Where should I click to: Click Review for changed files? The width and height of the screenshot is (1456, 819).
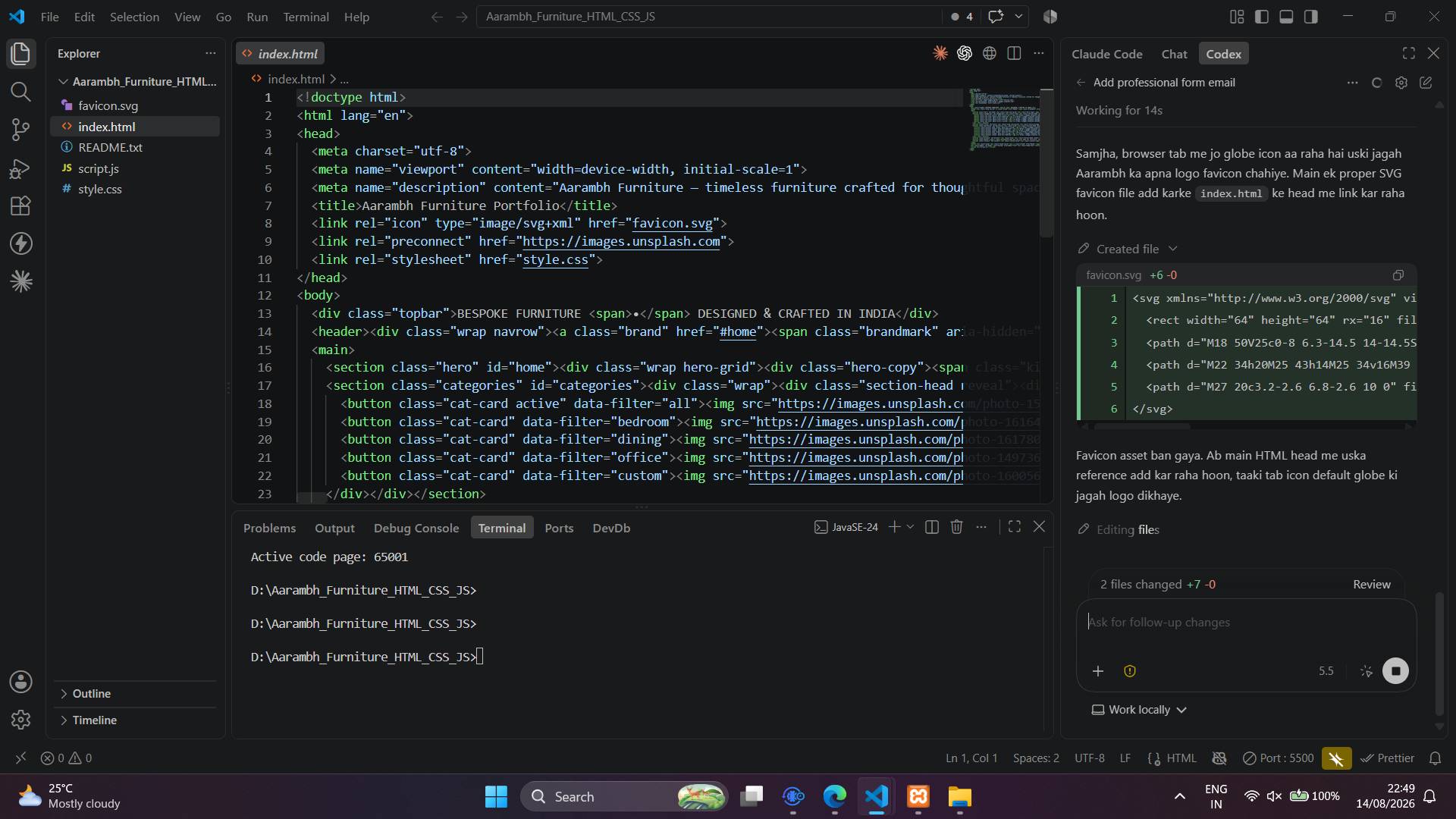point(1371,585)
